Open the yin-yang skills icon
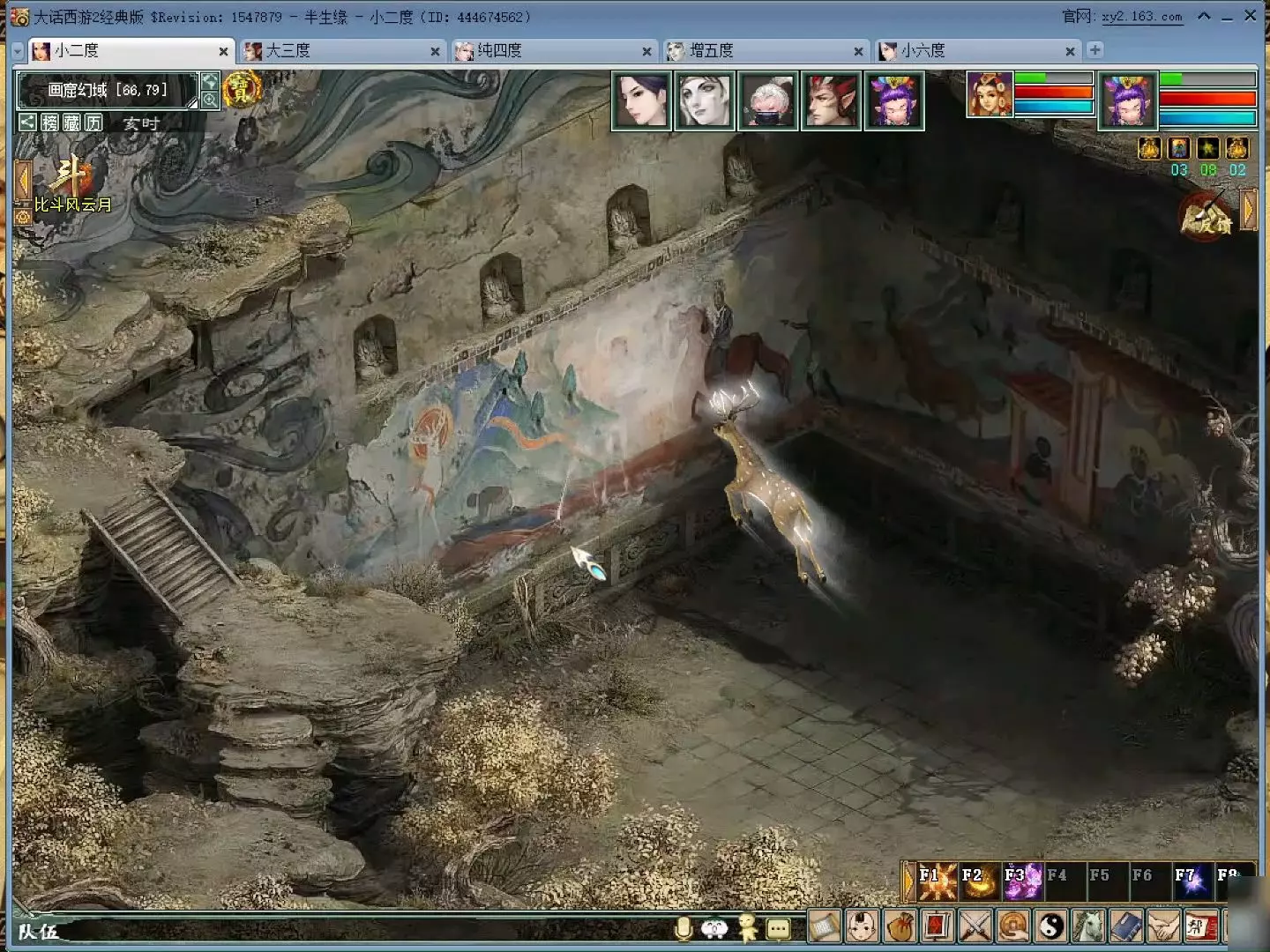The width and height of the screenshot is (1270, 952). coord(1051,926)
